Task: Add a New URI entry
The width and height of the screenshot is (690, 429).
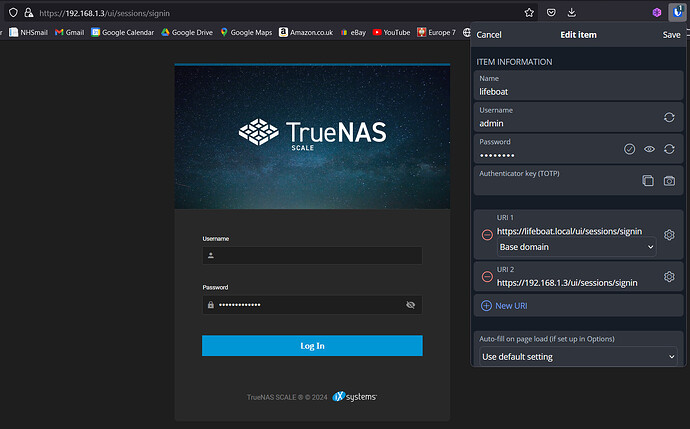Action: coord(578,305)
